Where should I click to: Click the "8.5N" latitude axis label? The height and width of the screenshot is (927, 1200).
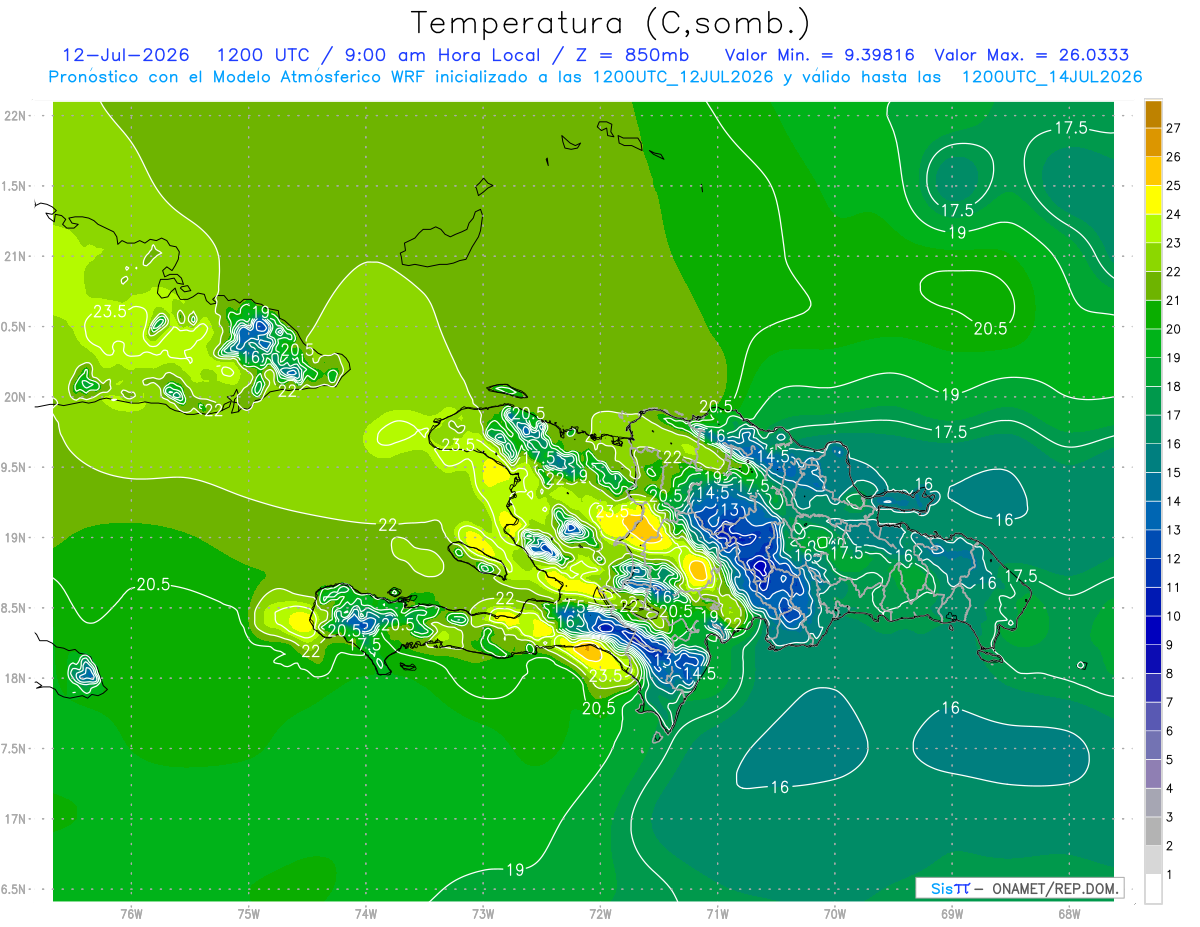click(14, 608)
